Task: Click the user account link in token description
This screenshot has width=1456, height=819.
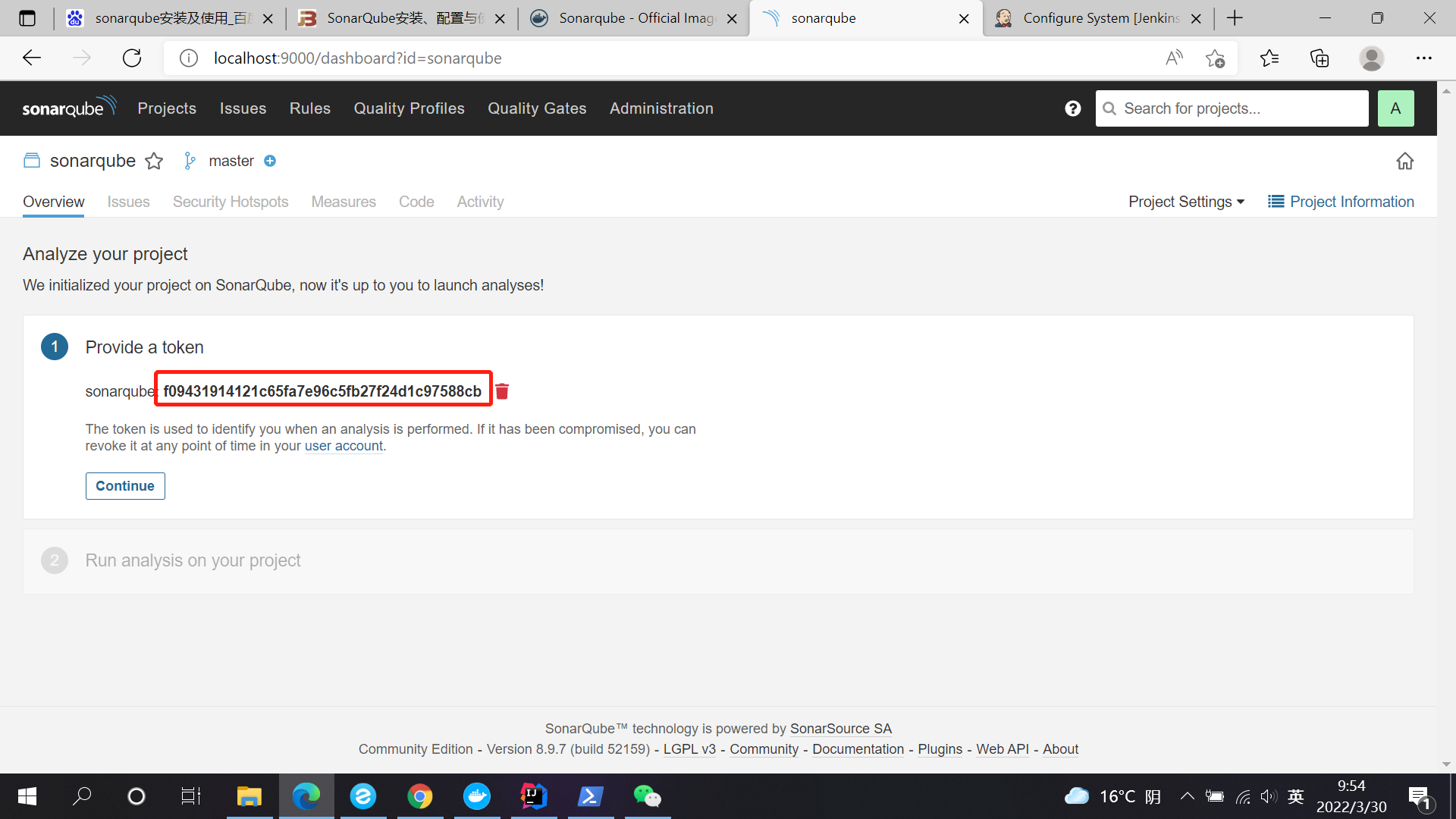Action: (344, 446)
